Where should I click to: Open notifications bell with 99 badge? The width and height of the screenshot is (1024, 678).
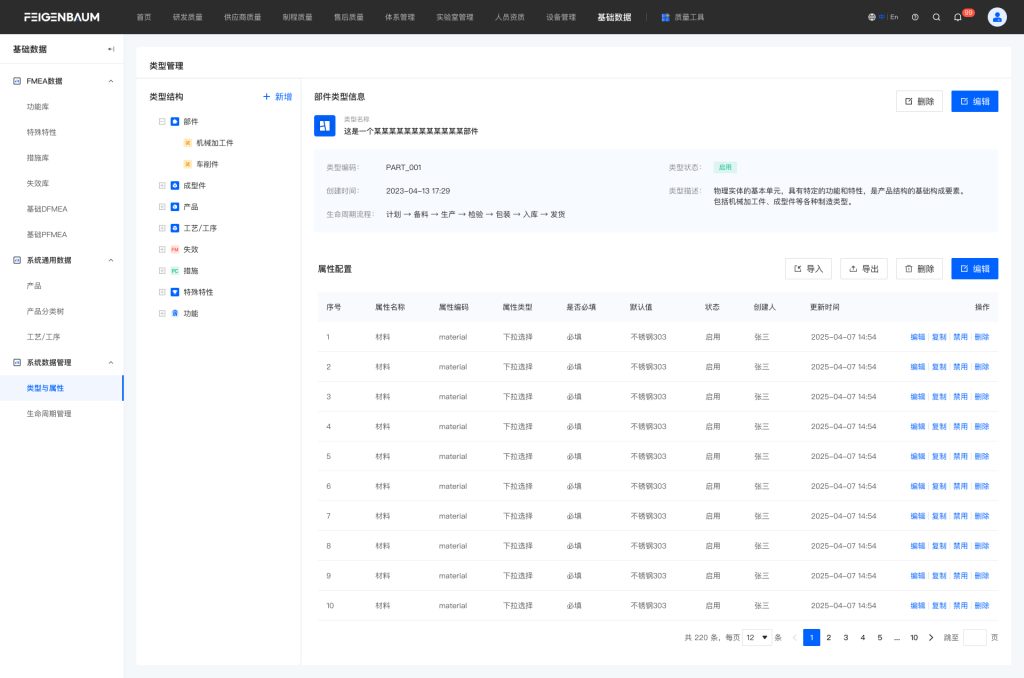[958, 18]
